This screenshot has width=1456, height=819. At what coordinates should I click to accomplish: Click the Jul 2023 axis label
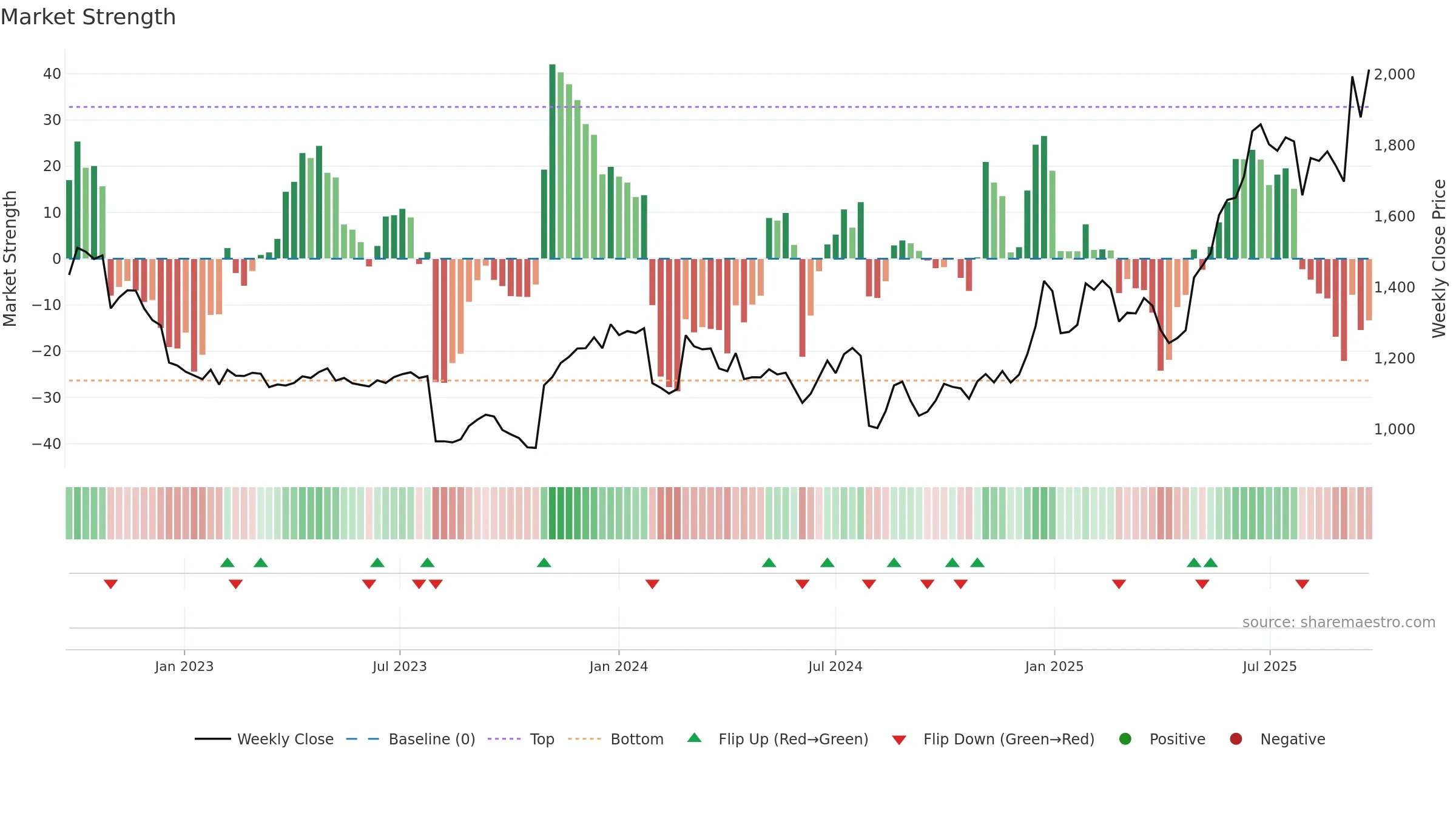[x=400, y=667]
